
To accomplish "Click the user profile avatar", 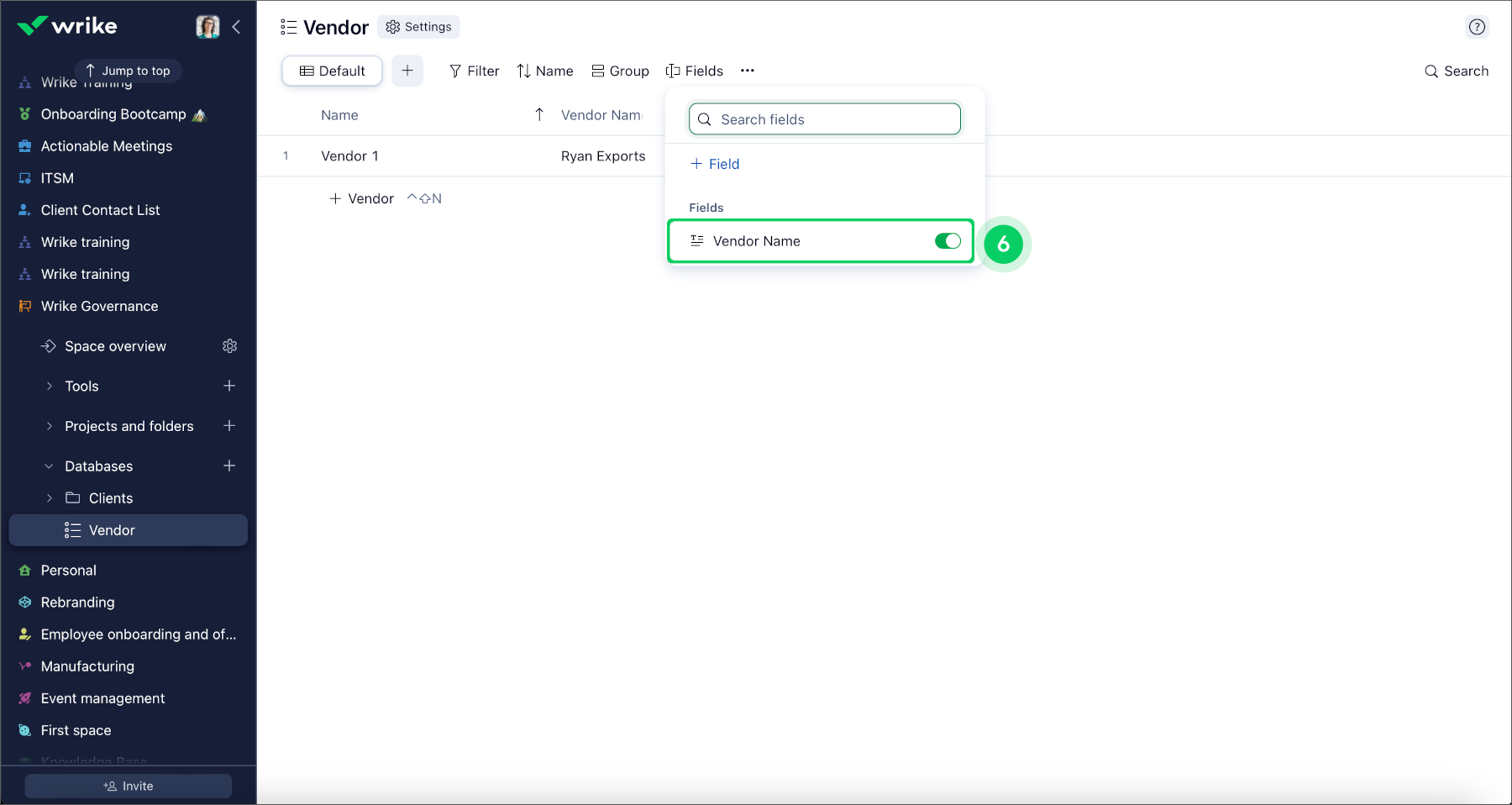I will coord(207,26).
